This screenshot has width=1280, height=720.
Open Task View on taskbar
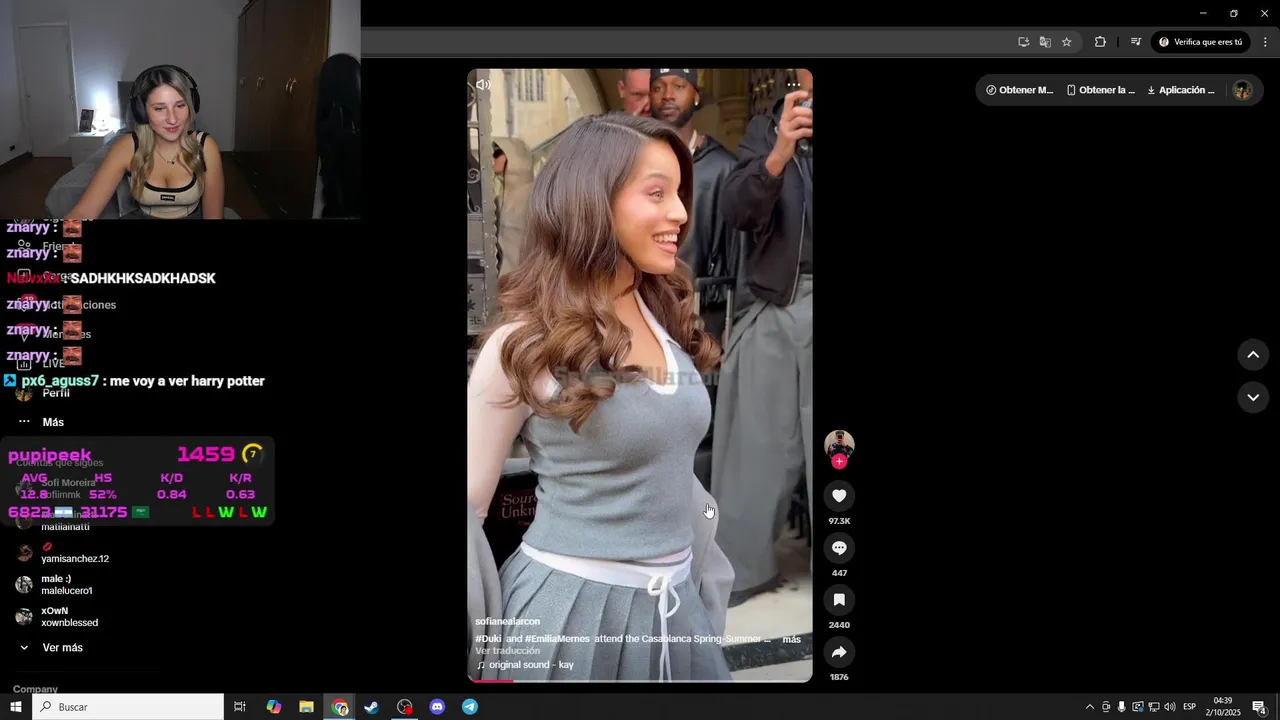(240, 707)
